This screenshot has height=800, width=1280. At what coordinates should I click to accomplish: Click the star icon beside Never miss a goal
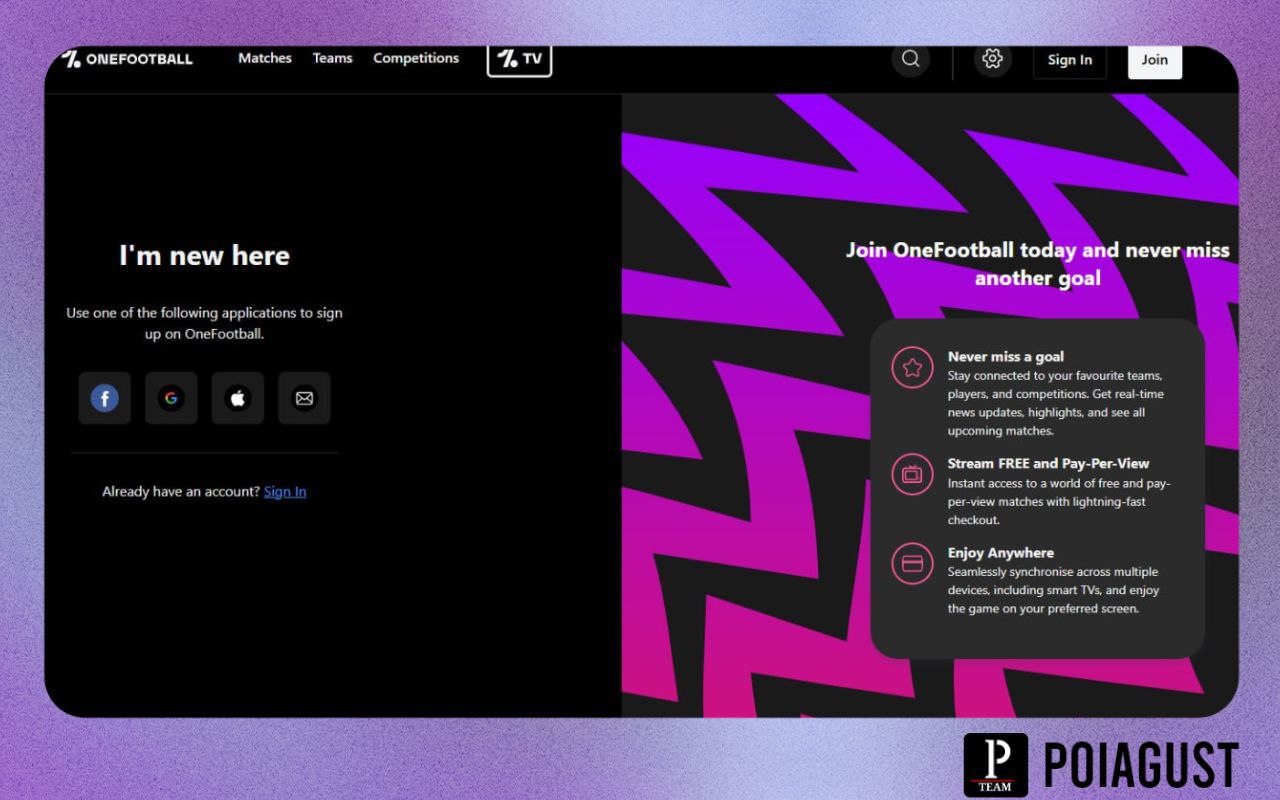click(912, 367)
